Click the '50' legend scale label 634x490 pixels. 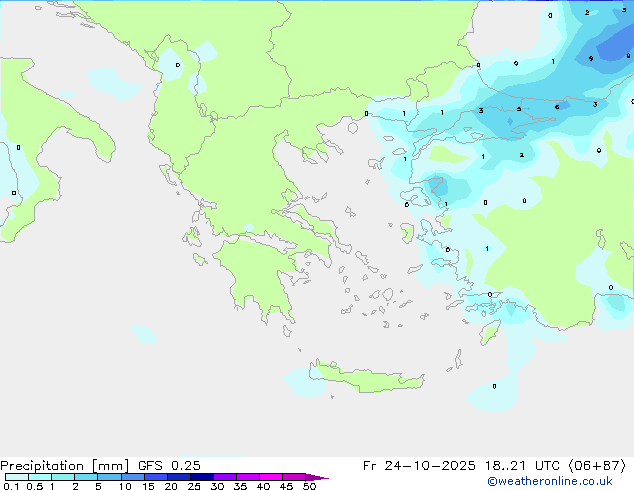coord(310,486)
